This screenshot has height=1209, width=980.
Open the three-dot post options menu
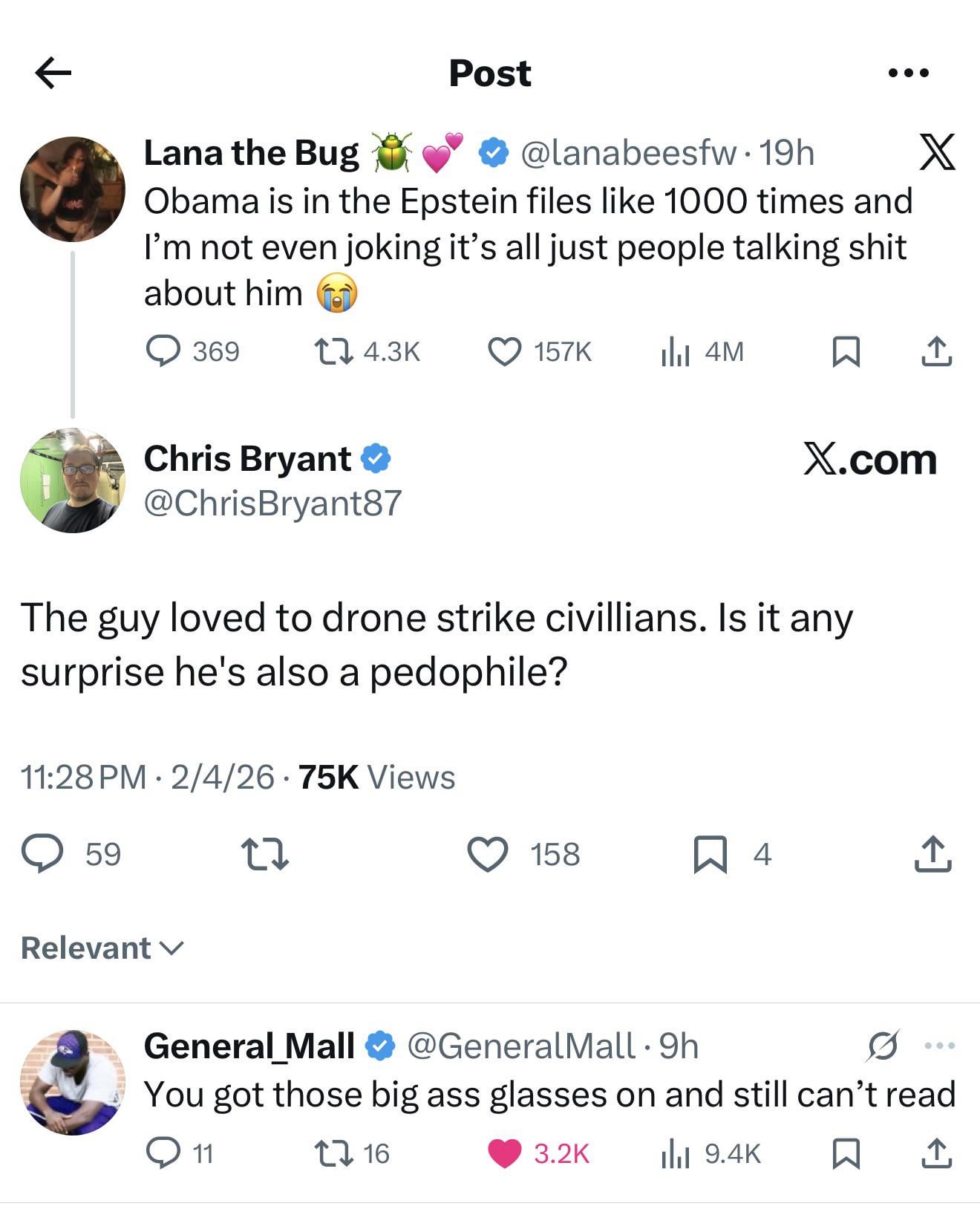click(x=908, y=73)
